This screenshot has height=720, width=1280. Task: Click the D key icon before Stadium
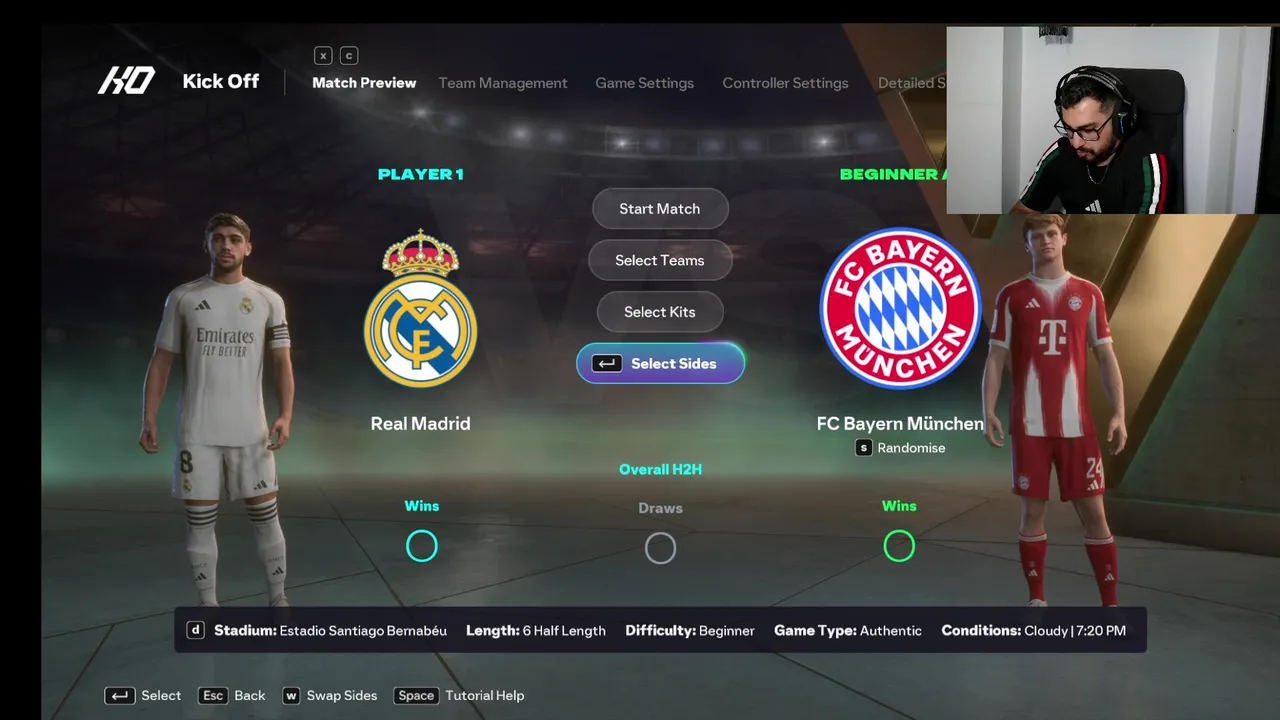coord(196,631)
